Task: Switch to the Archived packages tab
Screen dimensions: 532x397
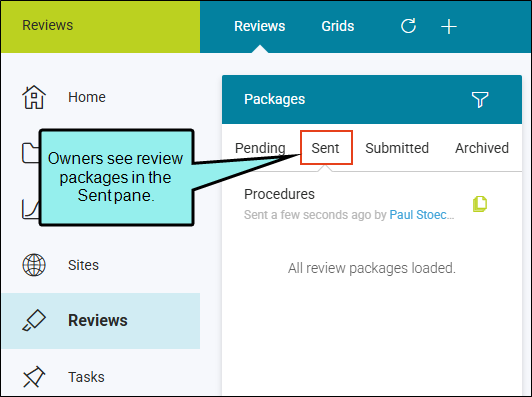Action: (482, 148)
